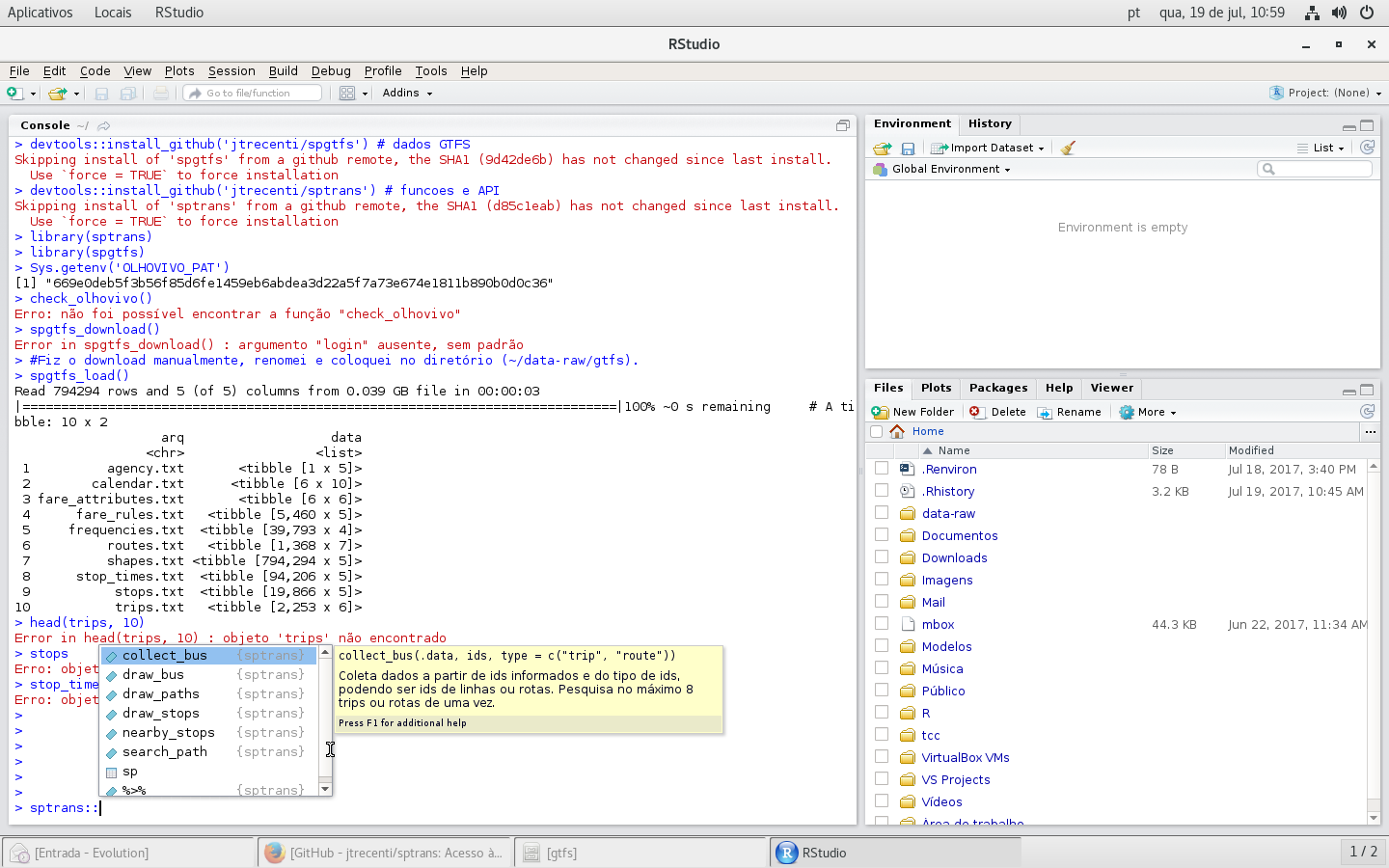Open the data-raw folder link
1389x868 pixels.
point(948,513)
